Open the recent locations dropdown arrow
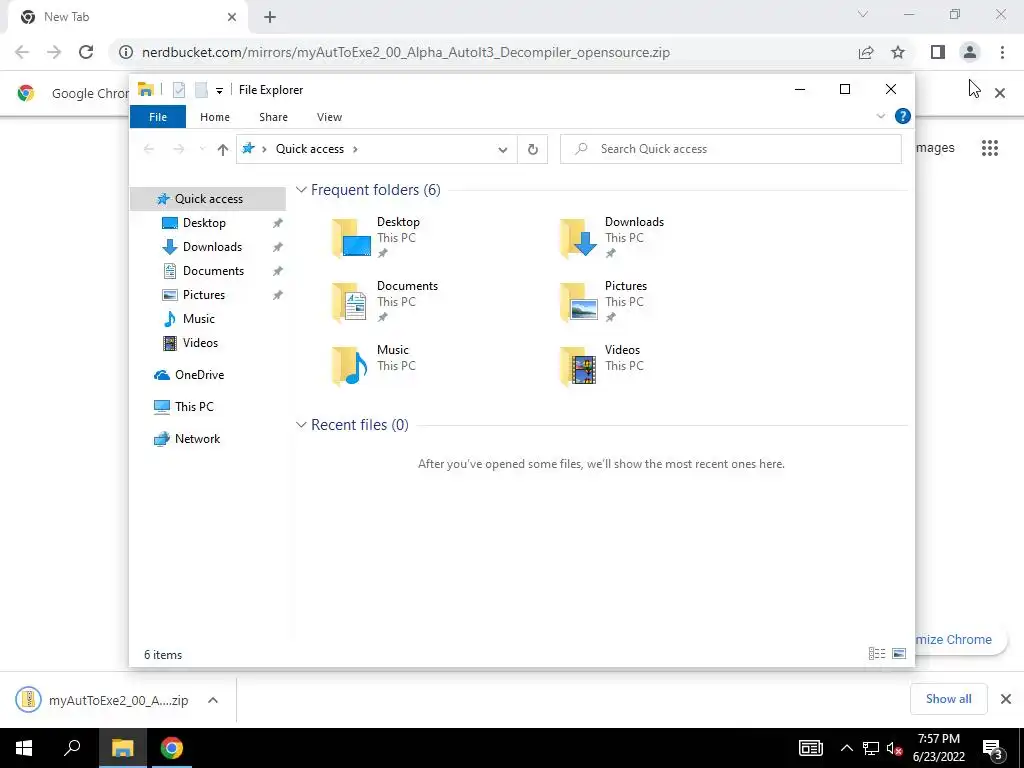 click(202, 149)
